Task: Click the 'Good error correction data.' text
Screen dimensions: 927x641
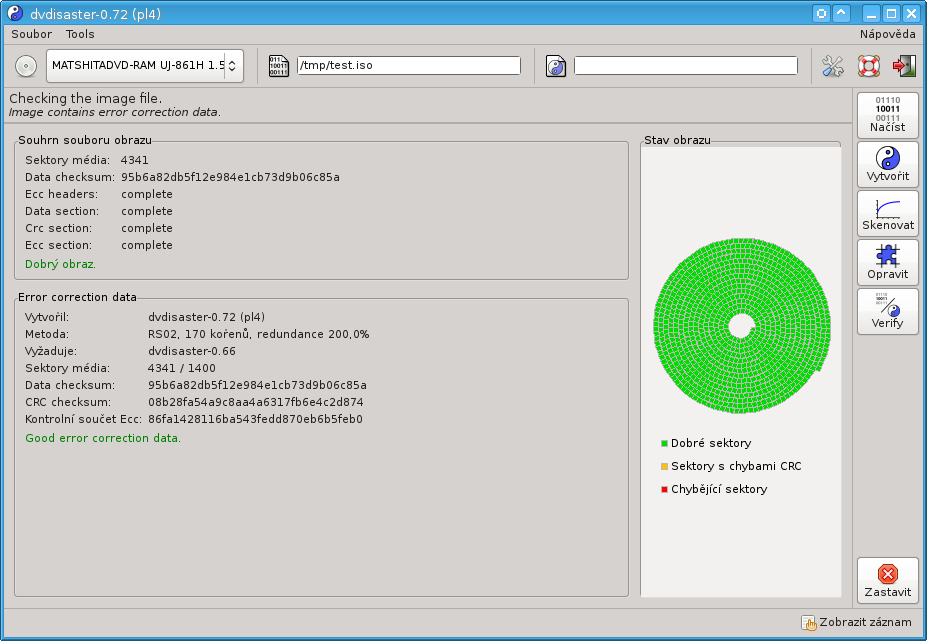Action: click(103, 438)
